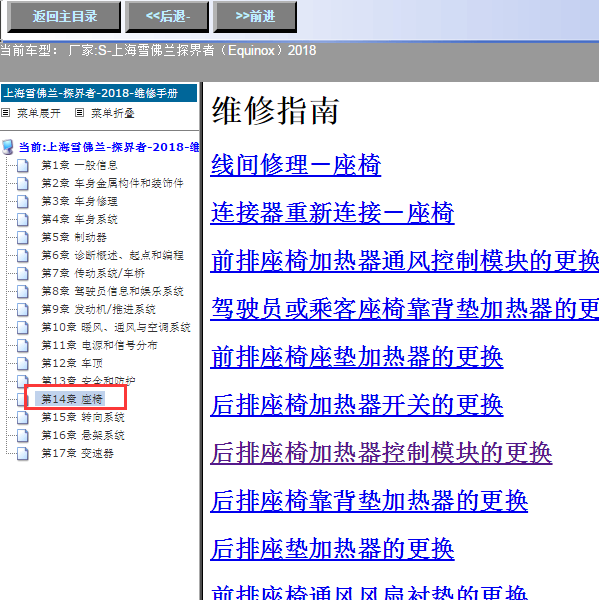This screenshot has height=600, width=599.
Task: Click page icon beside 第6章
Action: 23,256
